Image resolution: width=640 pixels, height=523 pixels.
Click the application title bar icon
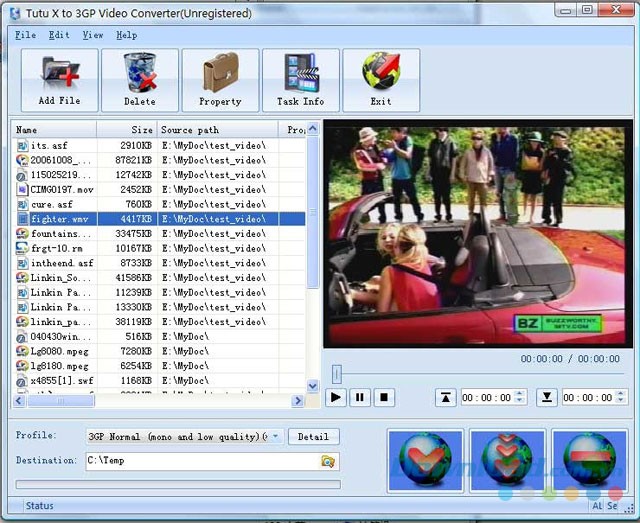click(x=16, y=13)
